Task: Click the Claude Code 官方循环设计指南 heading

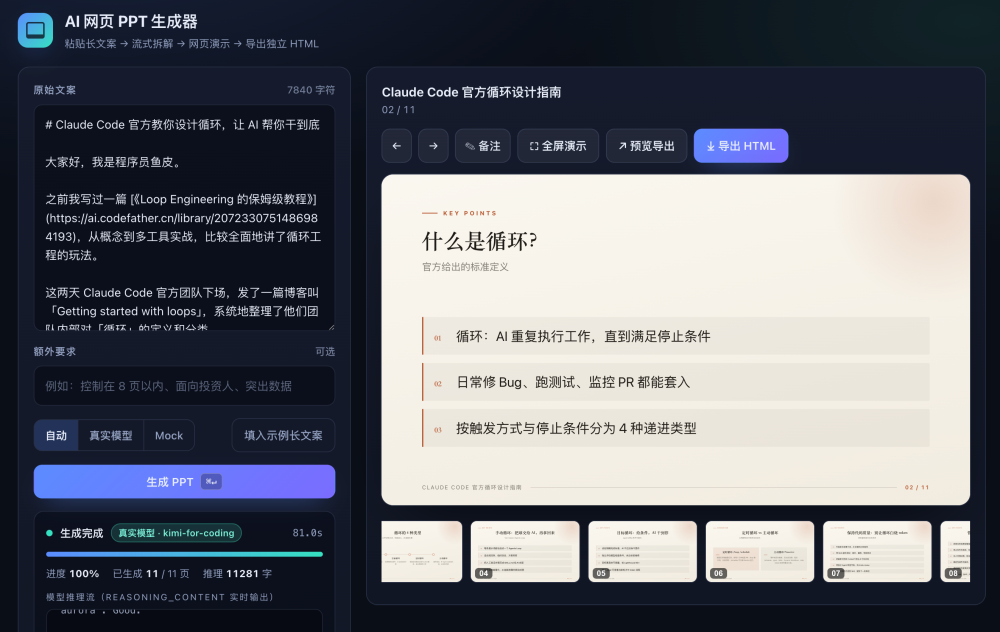Action: point(471,92)
